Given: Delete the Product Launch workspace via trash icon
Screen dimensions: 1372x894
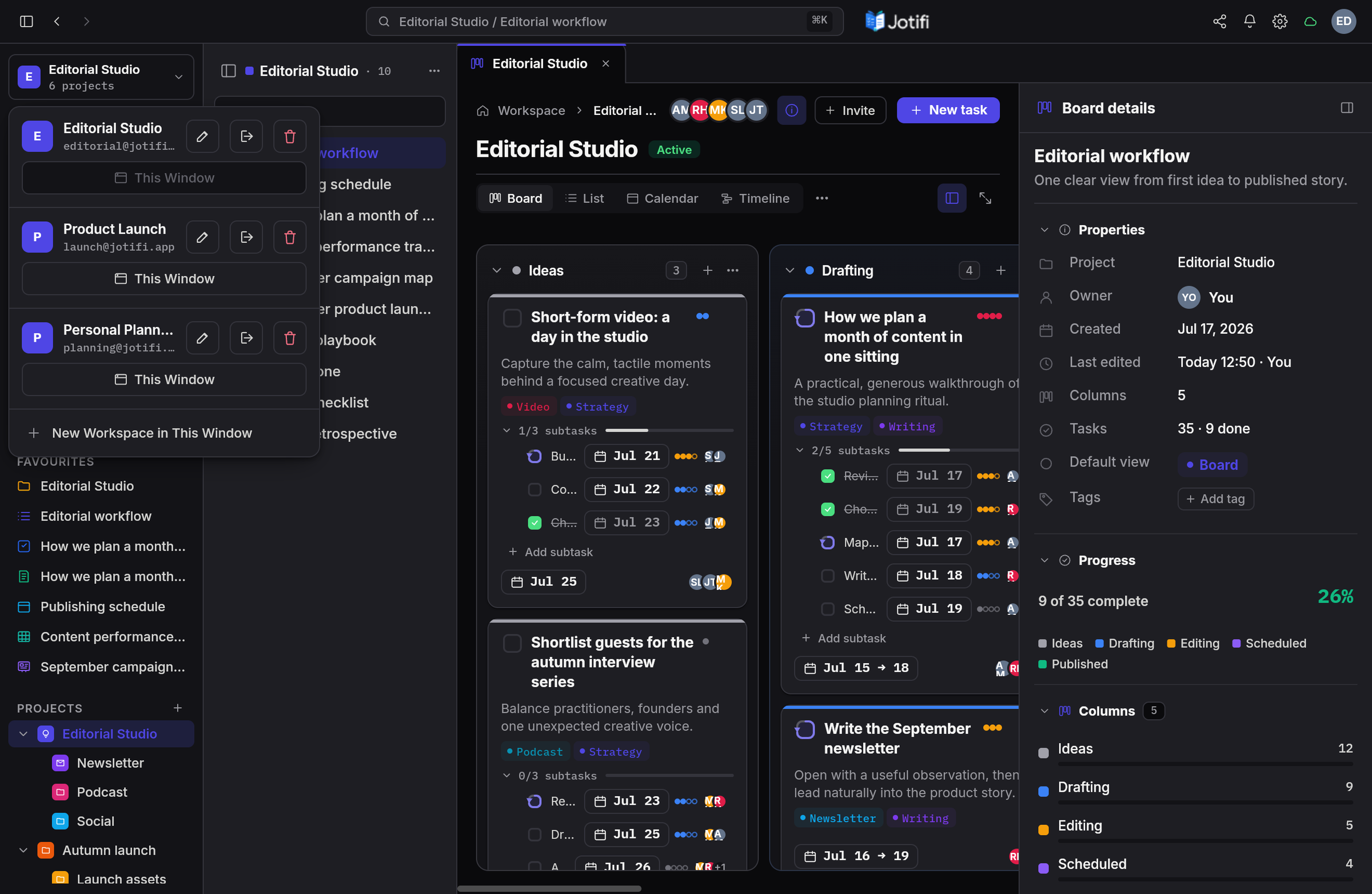Looking at the screenshot, I should tap(289, 237).
